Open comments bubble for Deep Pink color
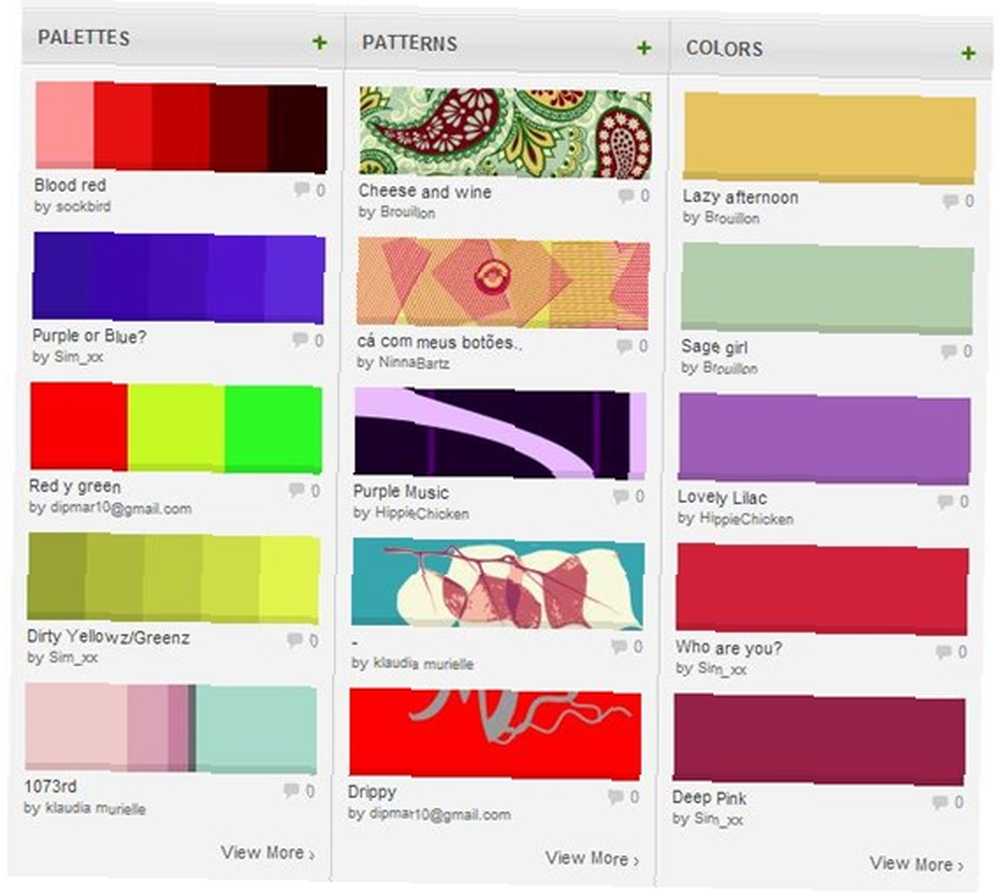The width and height of the screenshot is (1000, 896). (x=939, y=802)
